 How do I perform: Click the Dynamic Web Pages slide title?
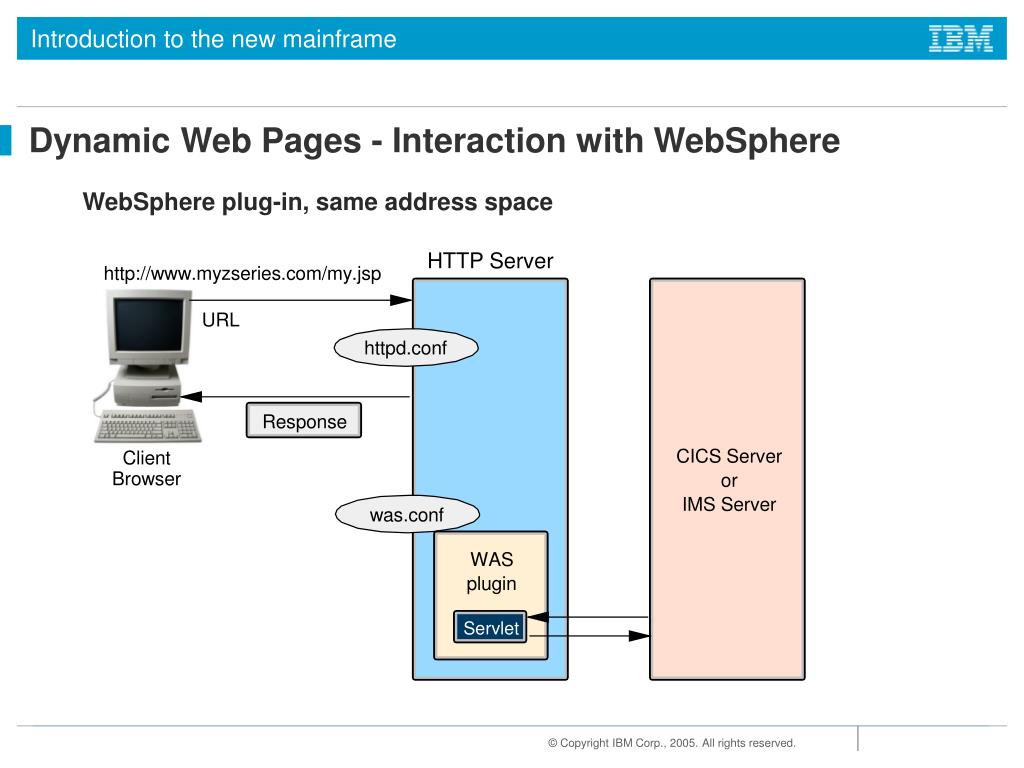(434, 140)
